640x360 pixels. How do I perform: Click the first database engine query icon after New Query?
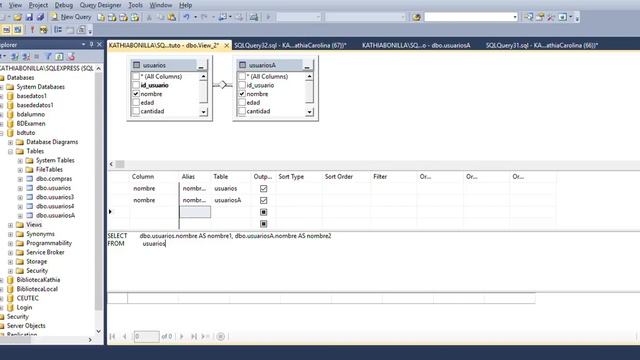pos(101,17)
